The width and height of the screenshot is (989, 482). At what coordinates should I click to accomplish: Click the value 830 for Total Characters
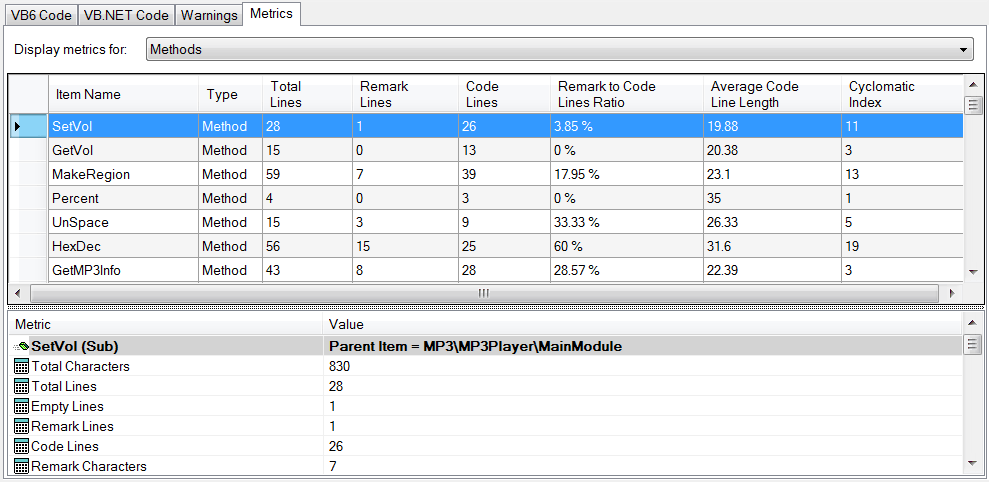point(339,367)
